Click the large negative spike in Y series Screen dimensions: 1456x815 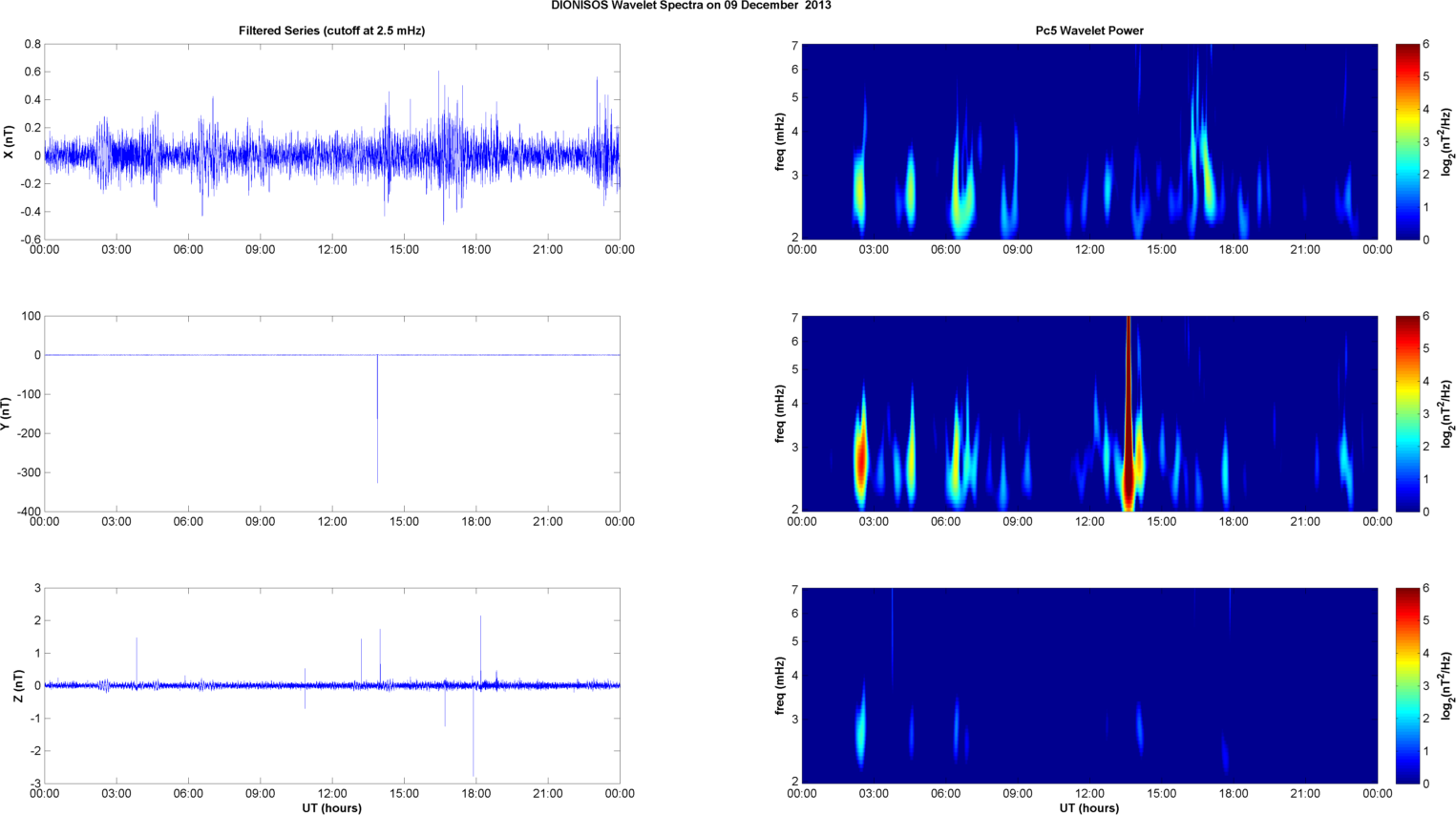point(377,418)
